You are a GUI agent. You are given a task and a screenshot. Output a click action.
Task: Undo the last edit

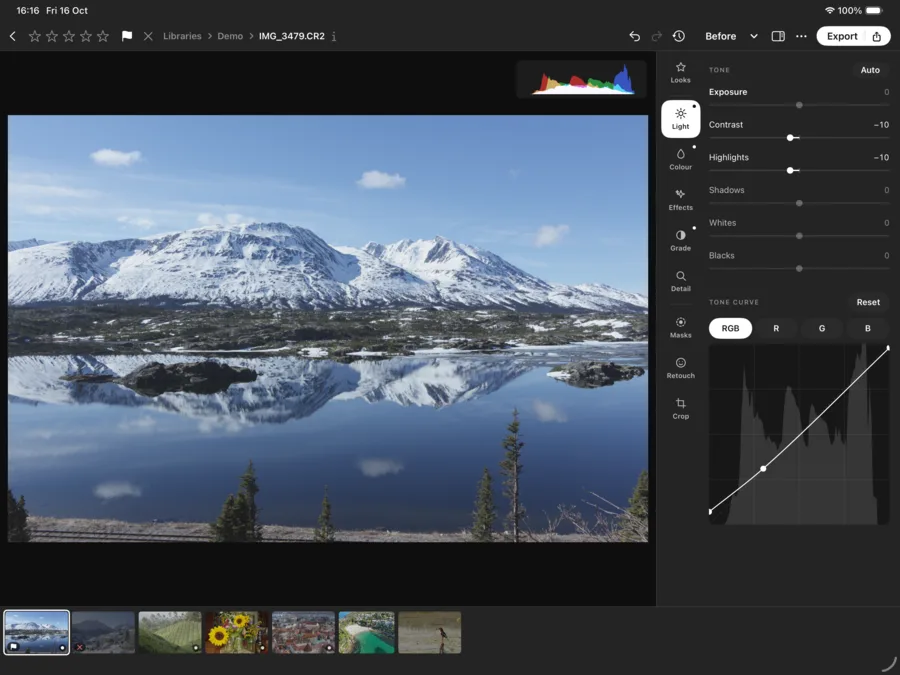tap(634, 36)
